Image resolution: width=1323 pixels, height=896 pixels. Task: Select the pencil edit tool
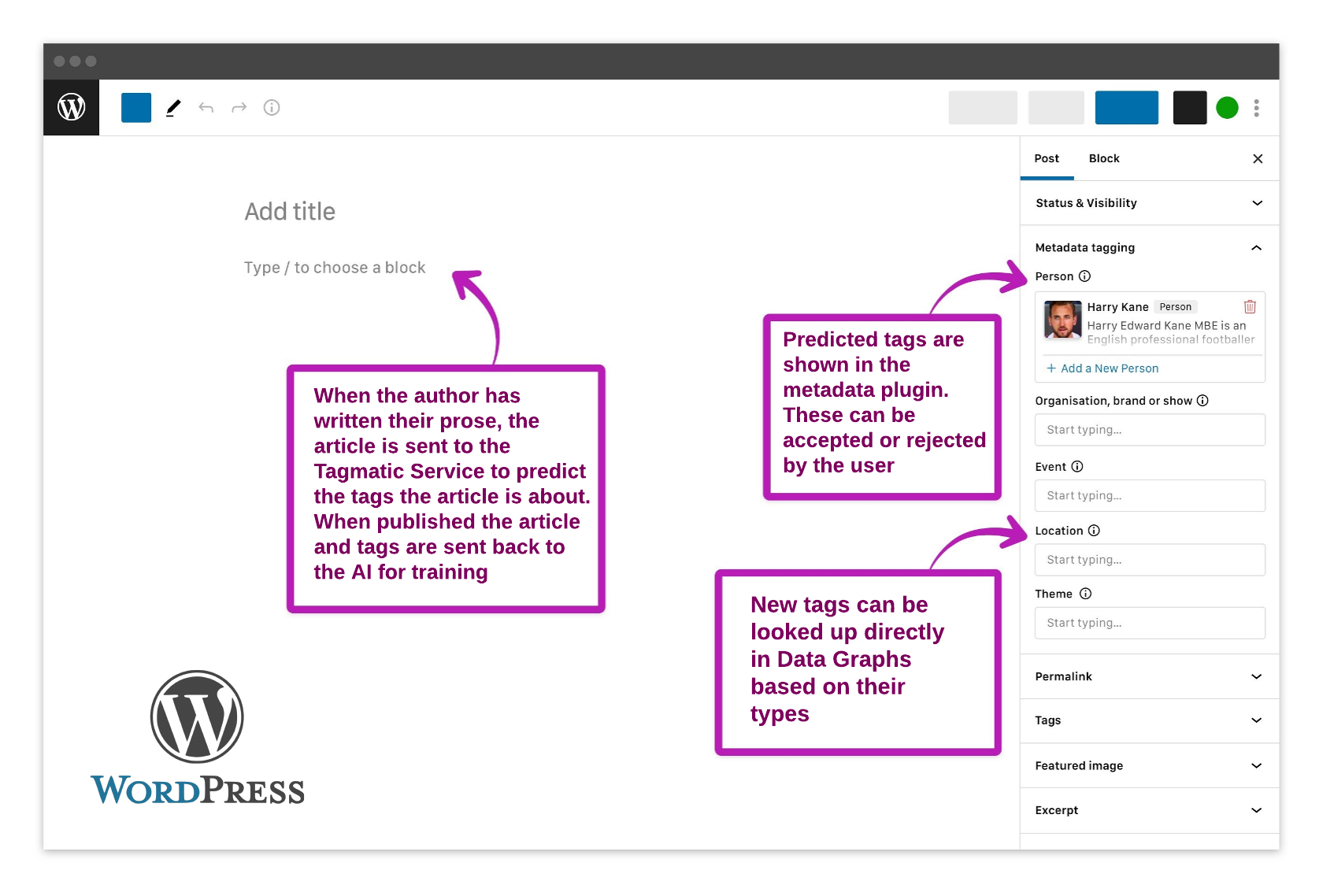point(173,108)
